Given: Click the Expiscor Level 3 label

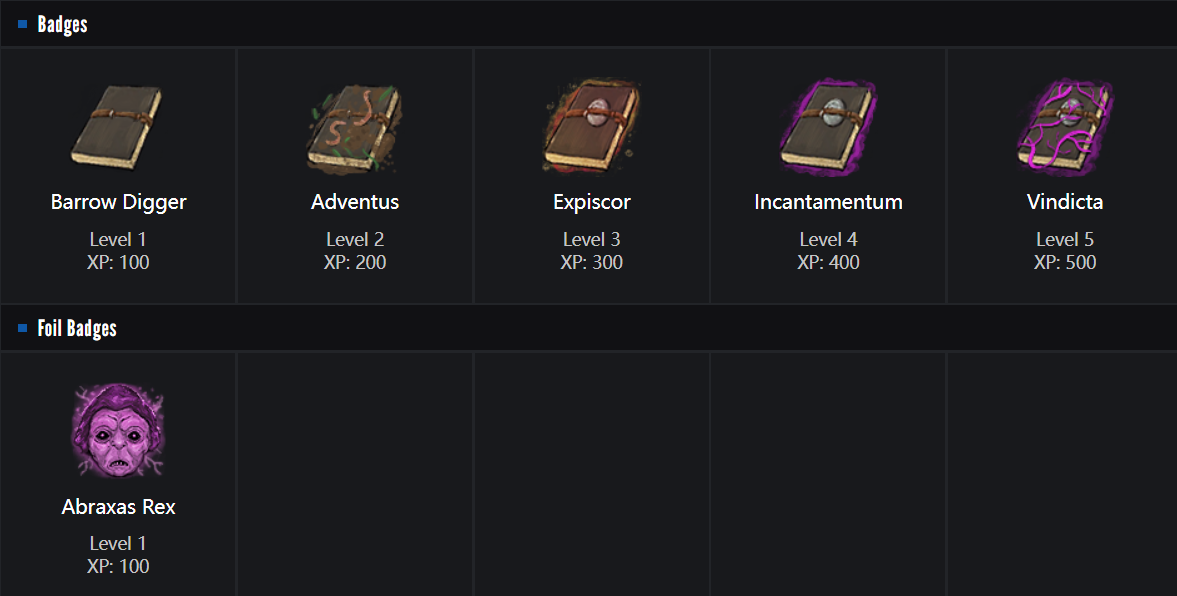Looking at the screenshot, I should click(592, 240).
